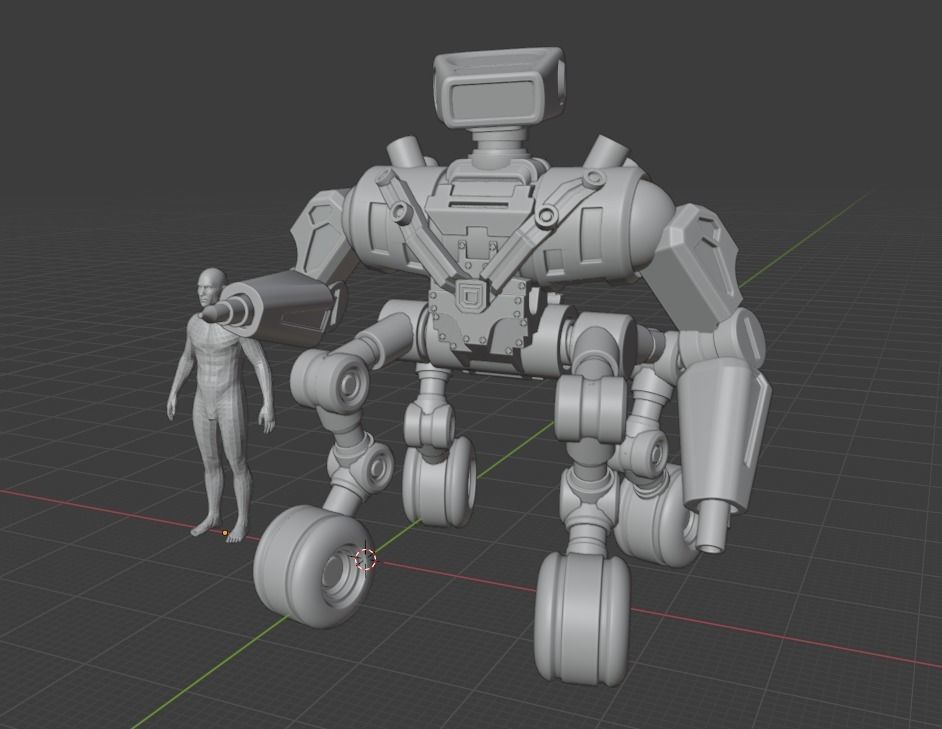Click the riveted pelvis plate under the chest
Viewport: 942px width, 729px height.
478,322
